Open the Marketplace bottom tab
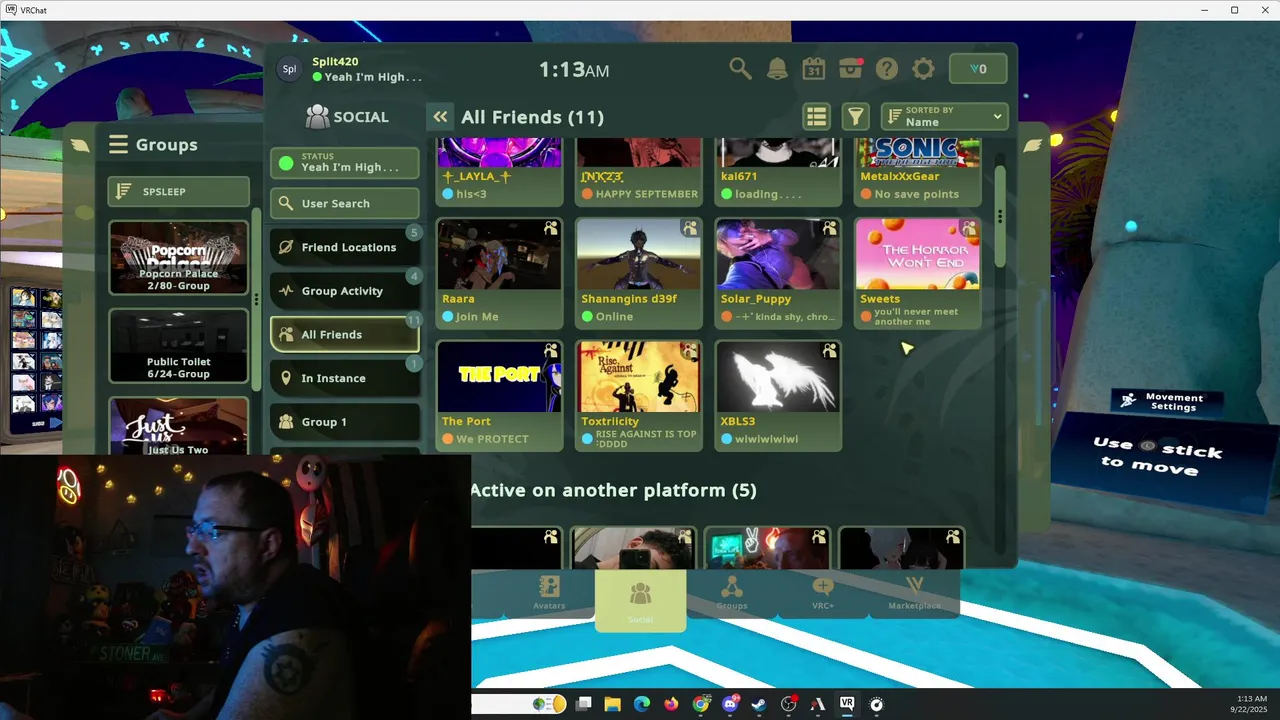Image resolution: width=1280 pixels, height=720 pixels. pos(914,593)
